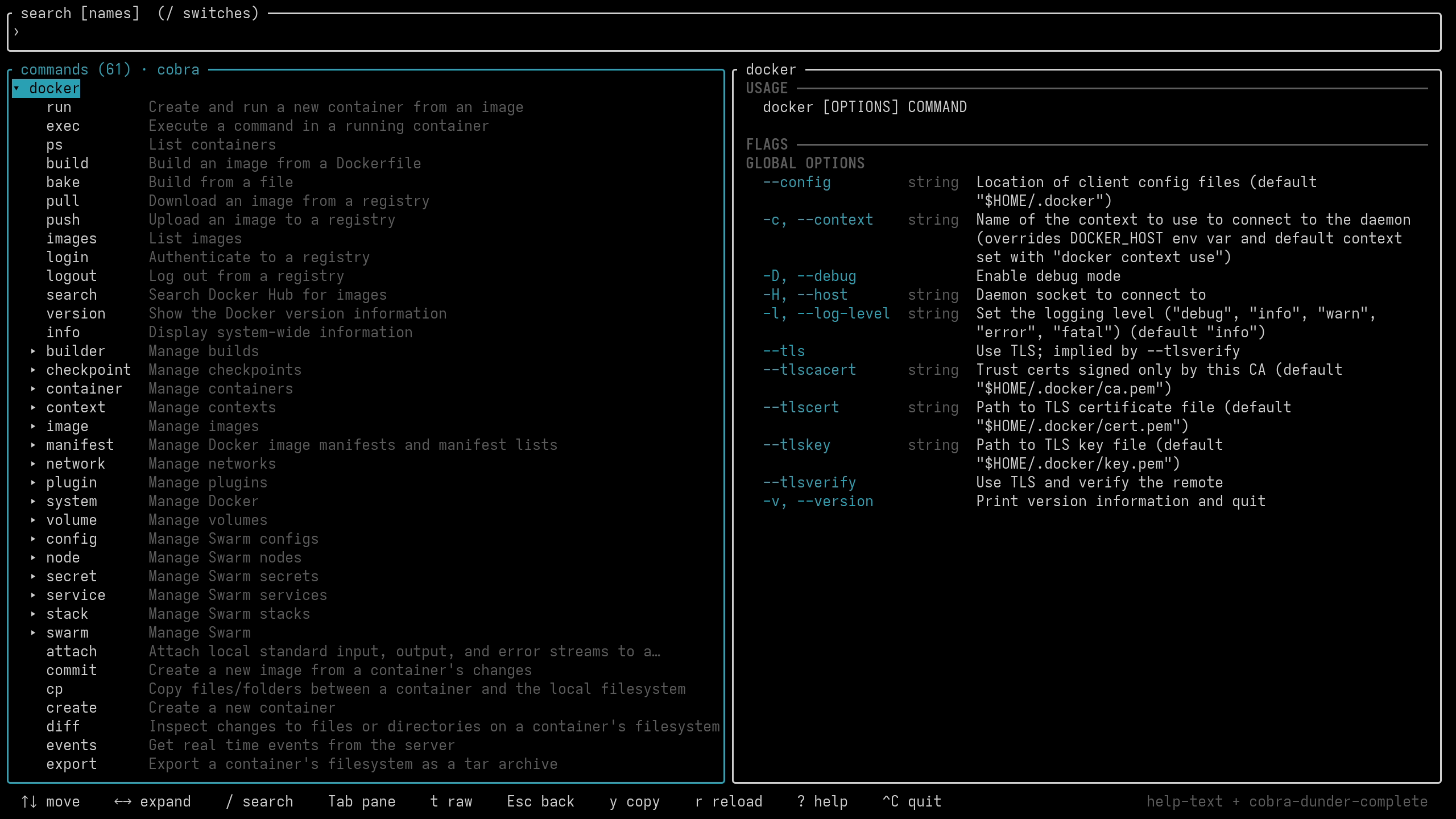The image size is (1456, 819).
Task: Select the create command row
Action: (367, 708)
